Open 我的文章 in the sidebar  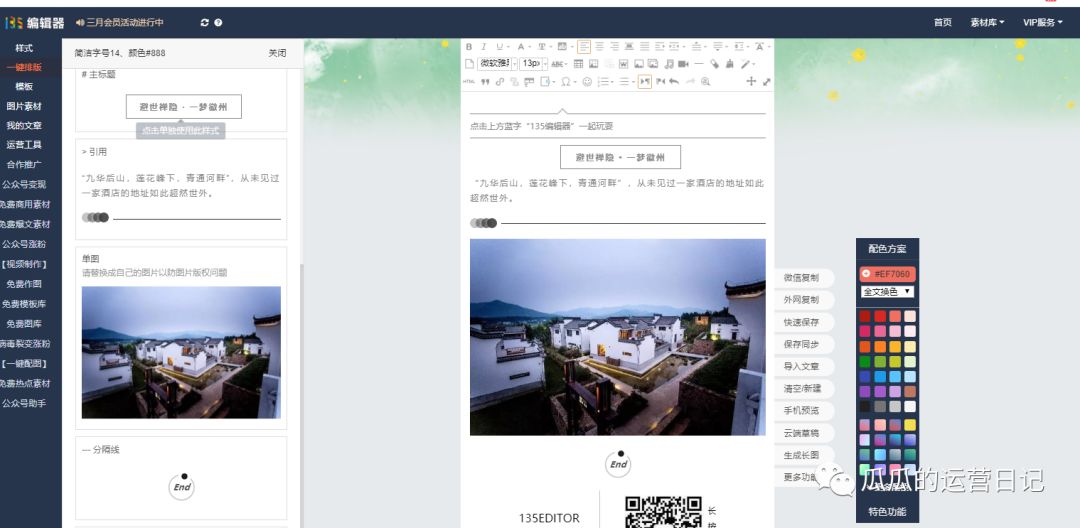click(25, 125)
